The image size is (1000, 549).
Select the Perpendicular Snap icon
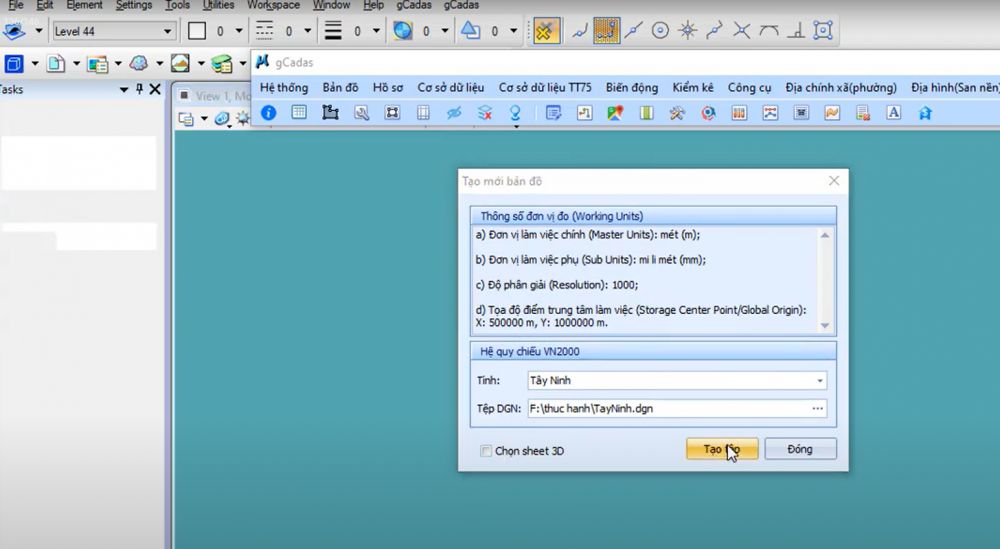click(795, 30)
